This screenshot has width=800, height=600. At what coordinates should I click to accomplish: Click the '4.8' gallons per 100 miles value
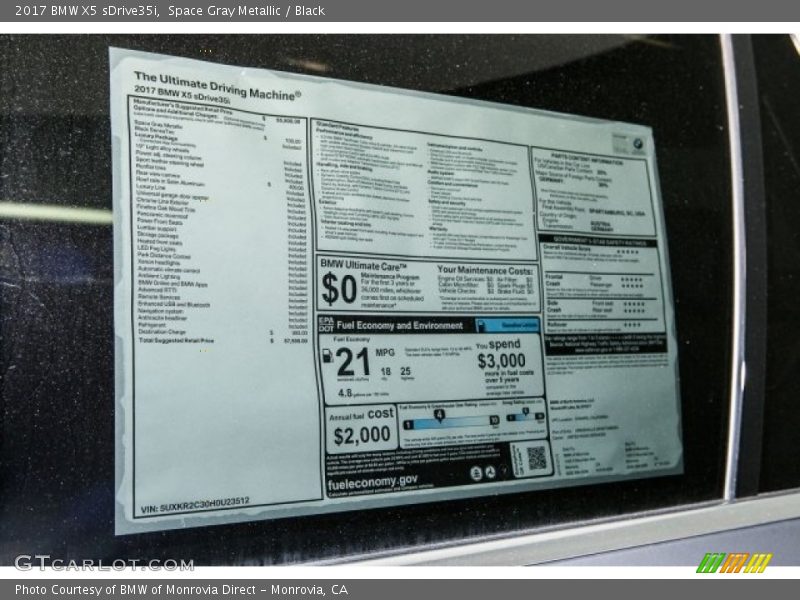[345, 393]
